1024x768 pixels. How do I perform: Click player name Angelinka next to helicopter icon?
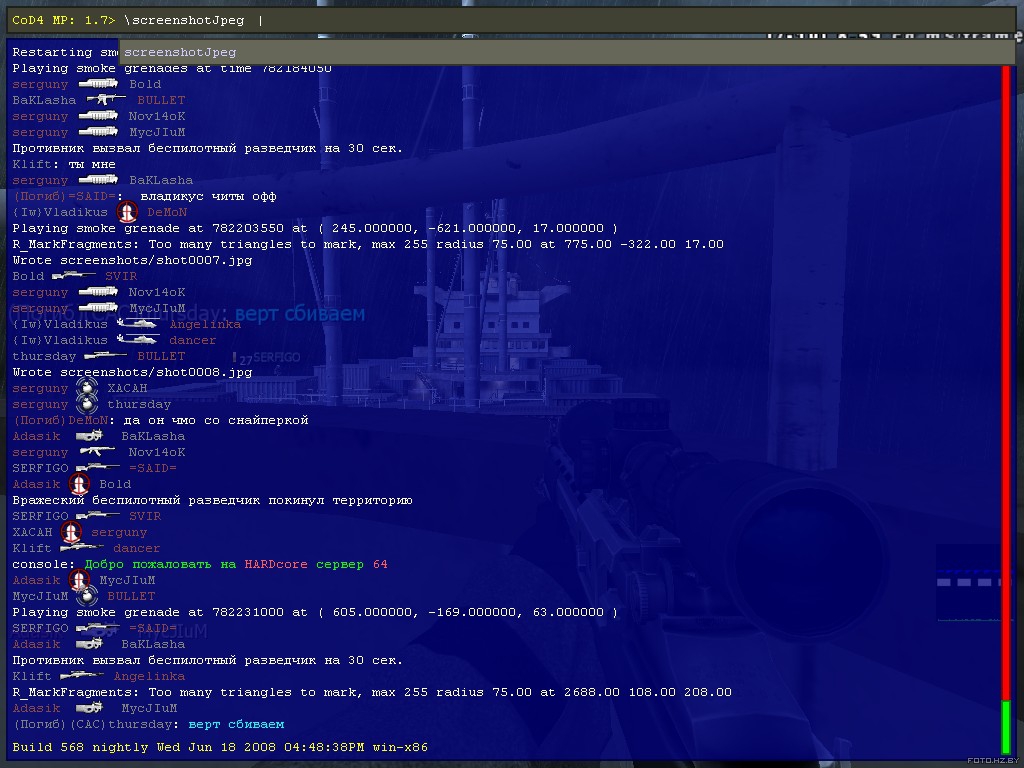pyautogui.click(x=205, y=324)
